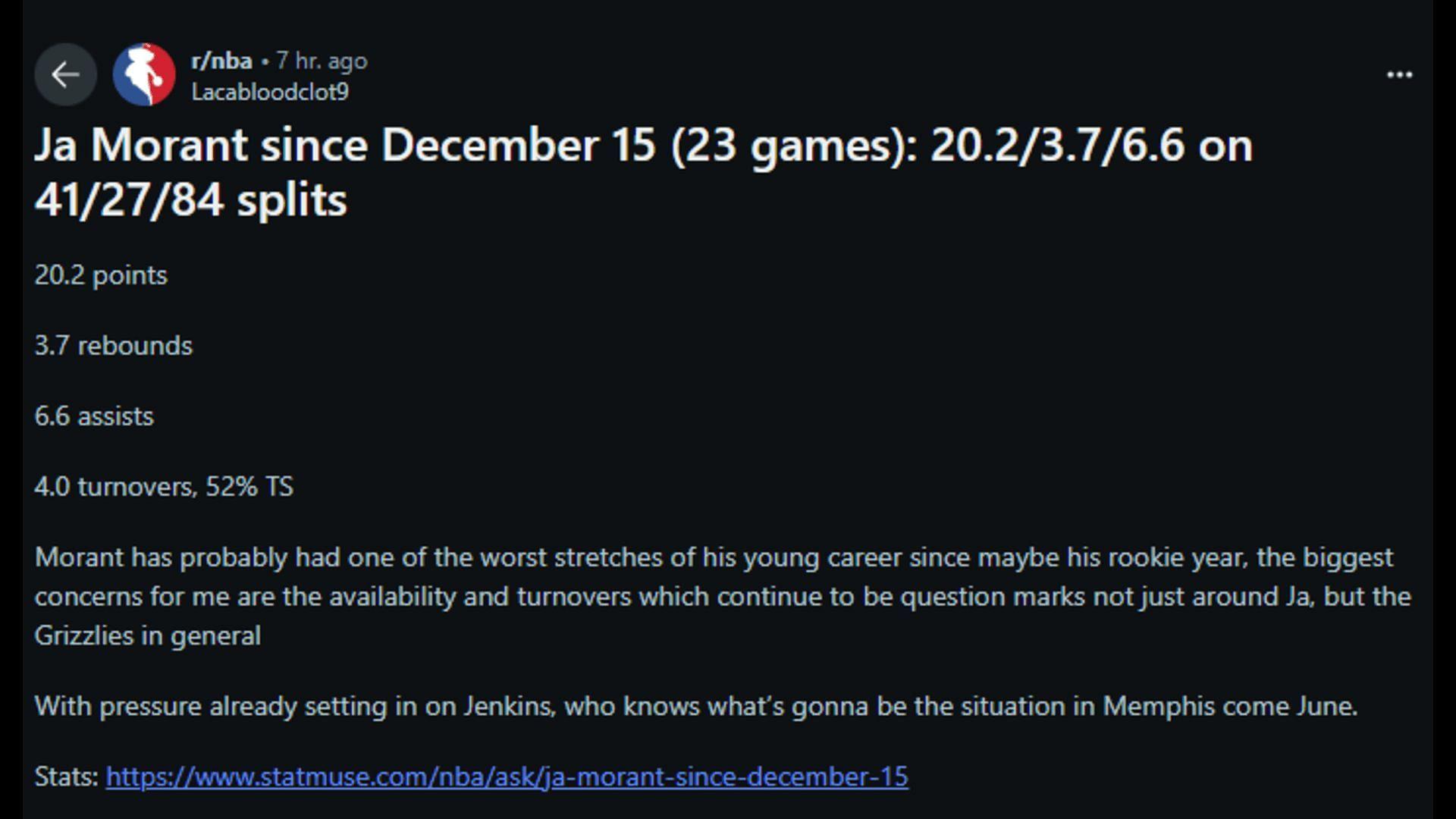Click the left-pointing arrow button
The image size is (1456, 819).
(x=65, y=74)
